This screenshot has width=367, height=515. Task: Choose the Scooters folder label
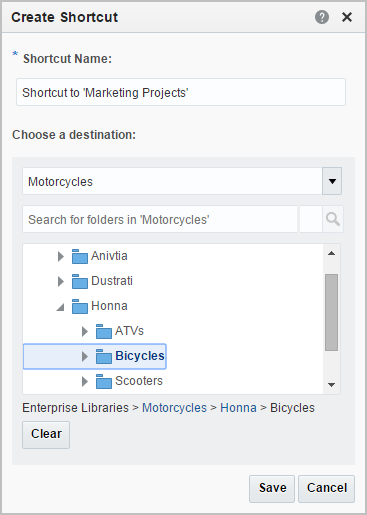pyautogui.click(x=139, y=381)
